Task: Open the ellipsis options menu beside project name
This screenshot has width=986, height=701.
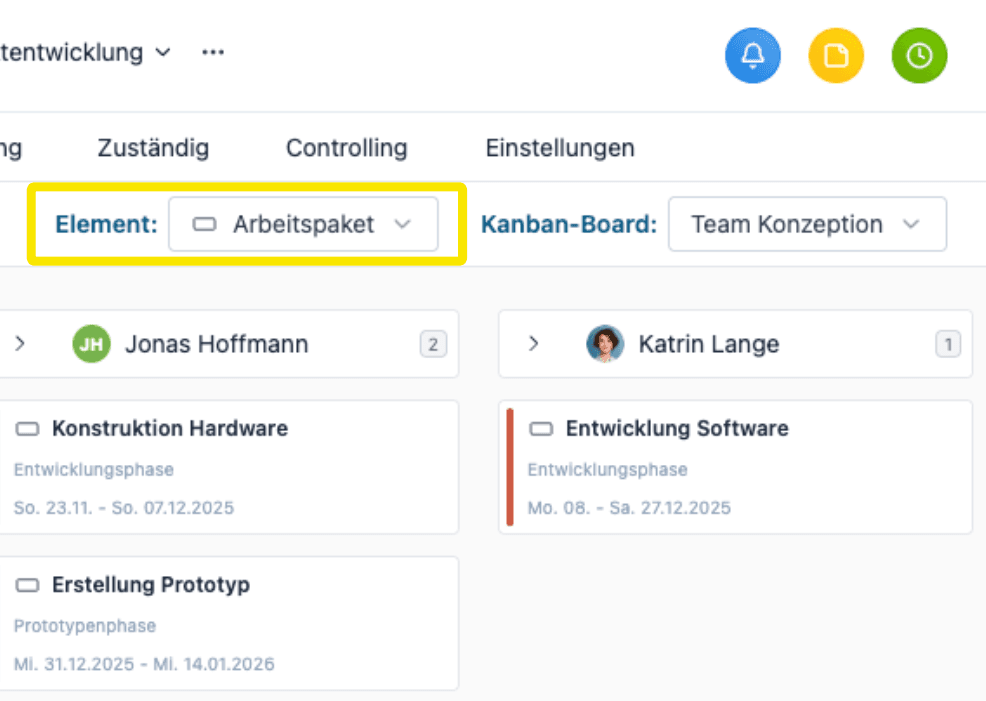Action: [x=212, y=53]
